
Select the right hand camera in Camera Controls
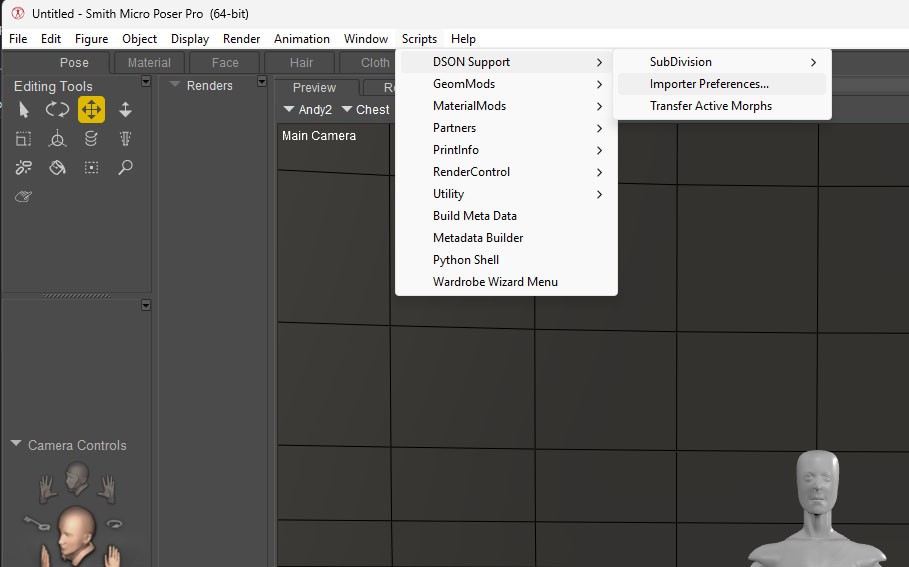point(107,488)
